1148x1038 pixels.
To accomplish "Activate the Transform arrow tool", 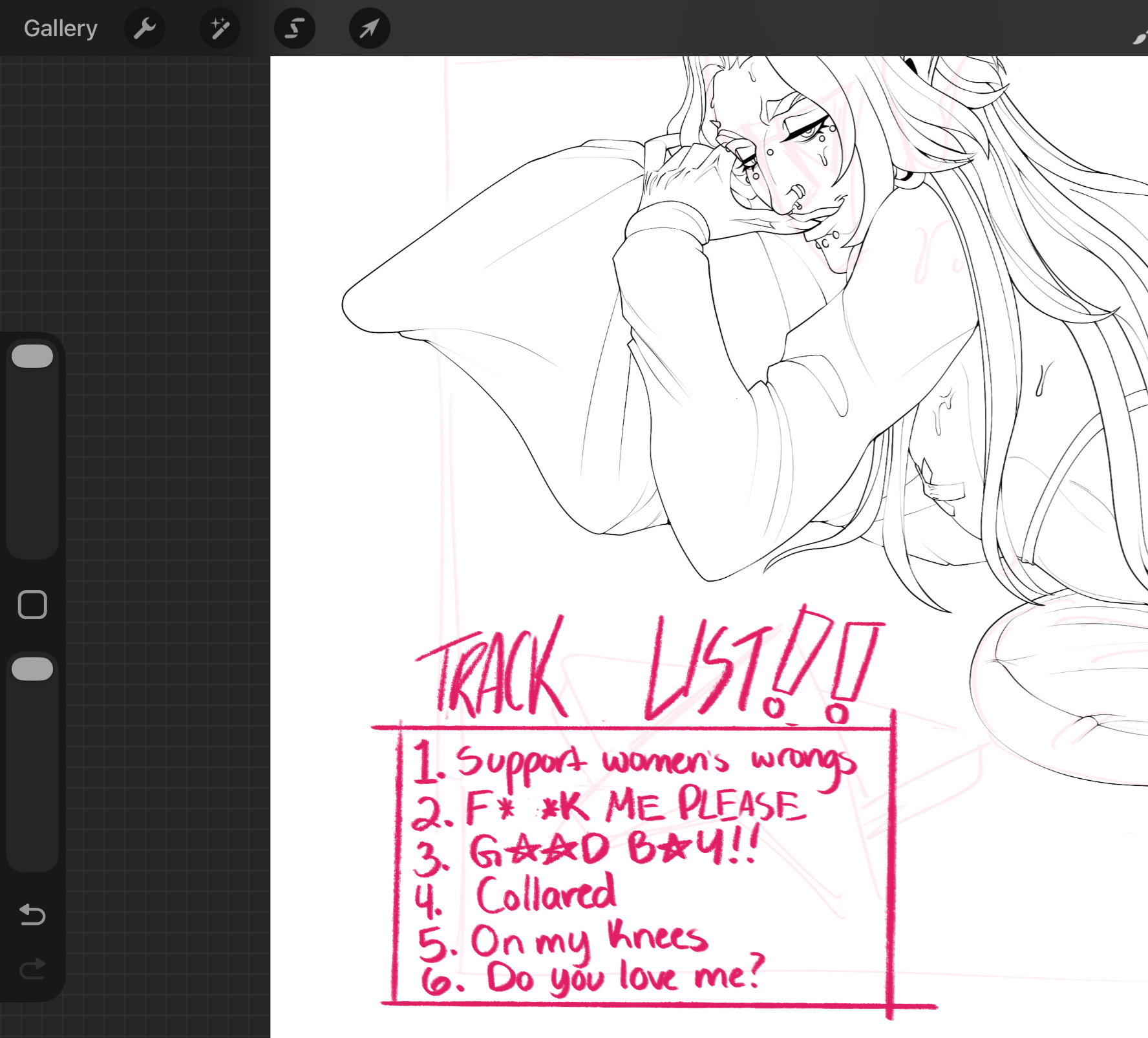I will 369,28.
